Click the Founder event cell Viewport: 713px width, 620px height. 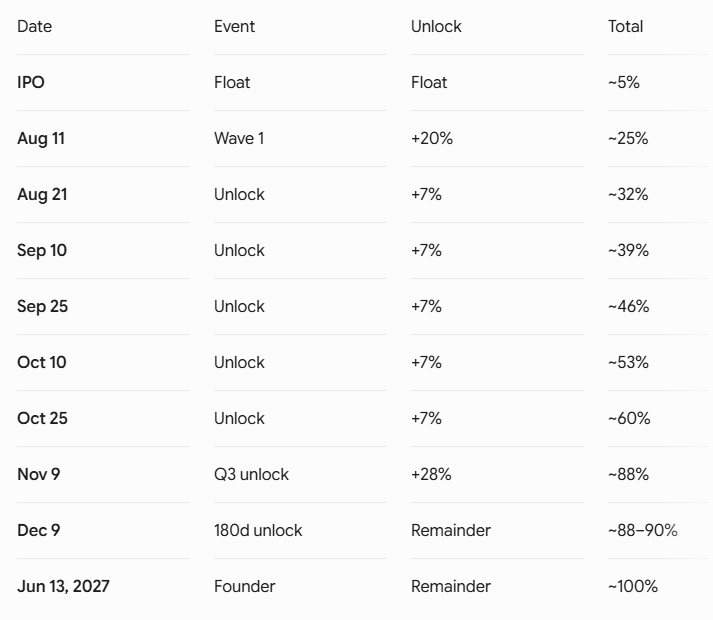pyautogui.click(x=245, y=586)
